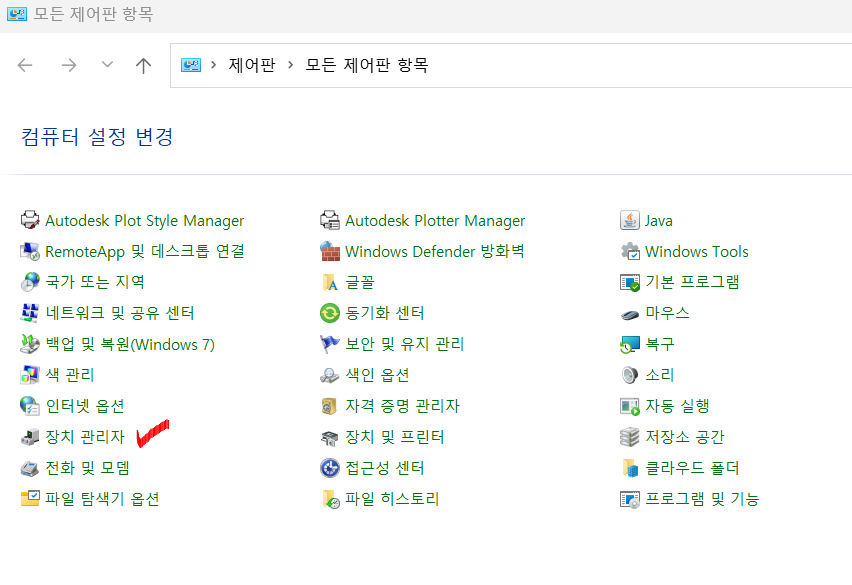Click the Control Panel icon in address bar
Viewport: 852px width, 585px height.
click(x=191, y=65)
